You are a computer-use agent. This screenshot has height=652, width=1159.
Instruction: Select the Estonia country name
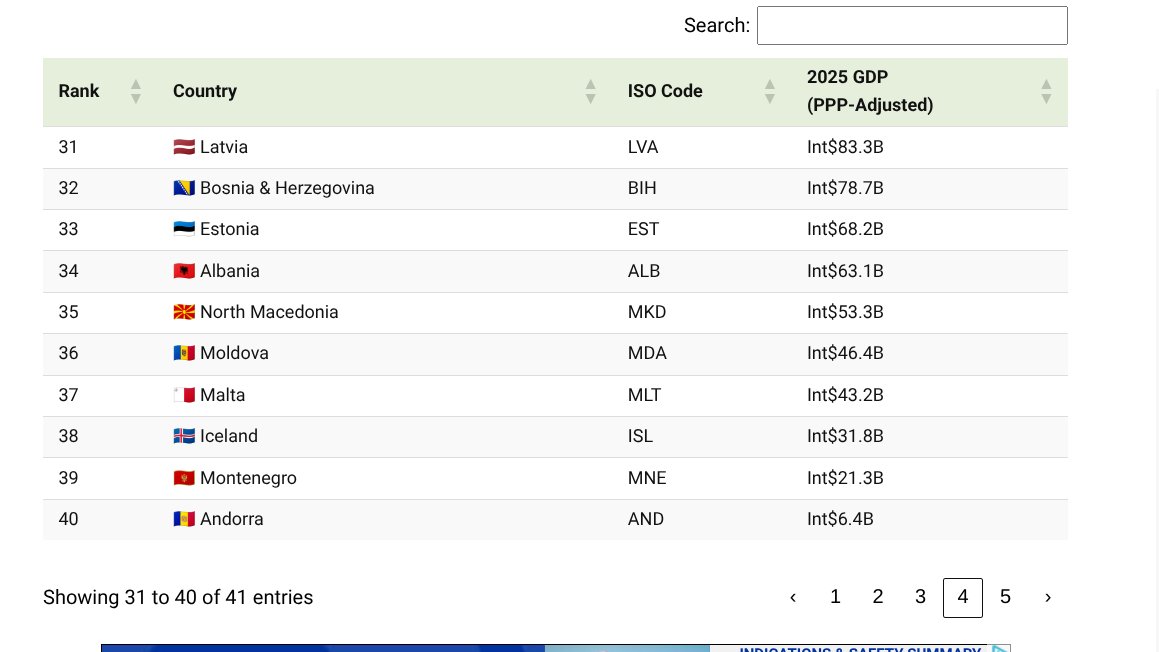coord(229,228)
